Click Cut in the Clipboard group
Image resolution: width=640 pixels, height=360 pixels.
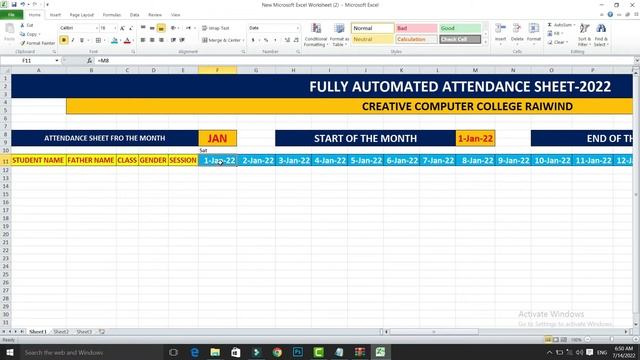coord(27,25)
